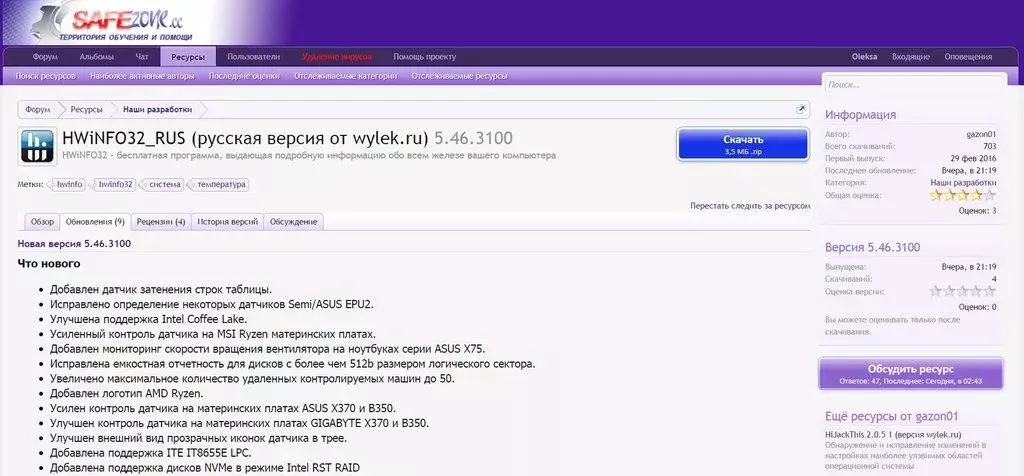
Task: Open Помощь проекту in the navigation
Action: [x=424, y=57]
